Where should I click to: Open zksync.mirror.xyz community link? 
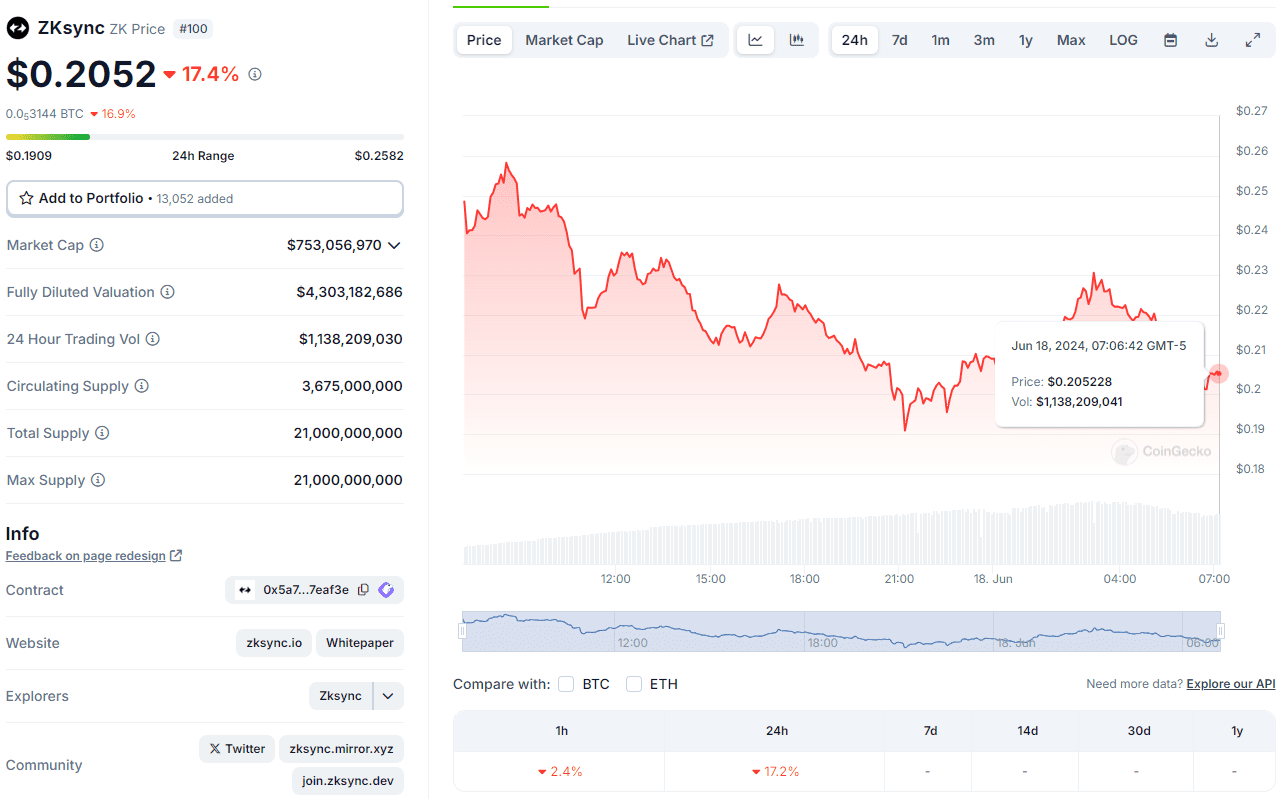[341, 749]
